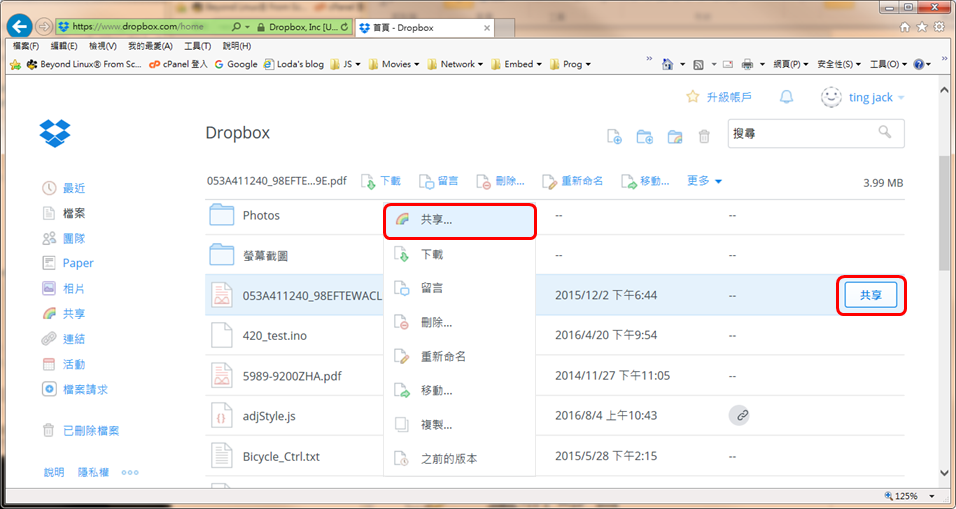Click the upgrade account star icon
Viewport: 956px width, 509px height.
693,97
